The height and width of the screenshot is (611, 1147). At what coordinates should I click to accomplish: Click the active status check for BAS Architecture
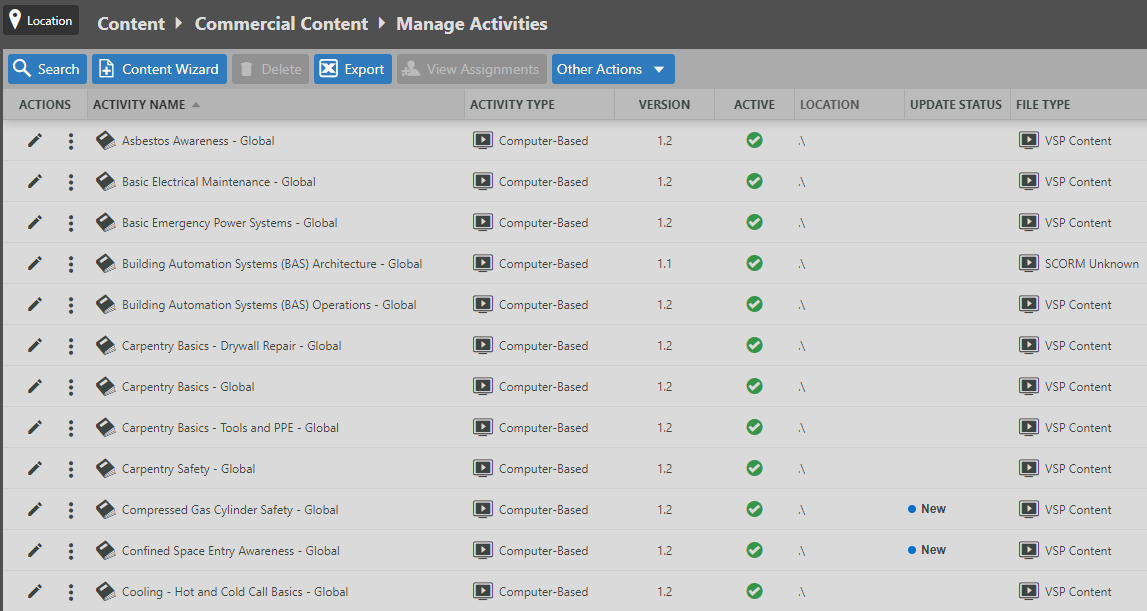[754, 263]
